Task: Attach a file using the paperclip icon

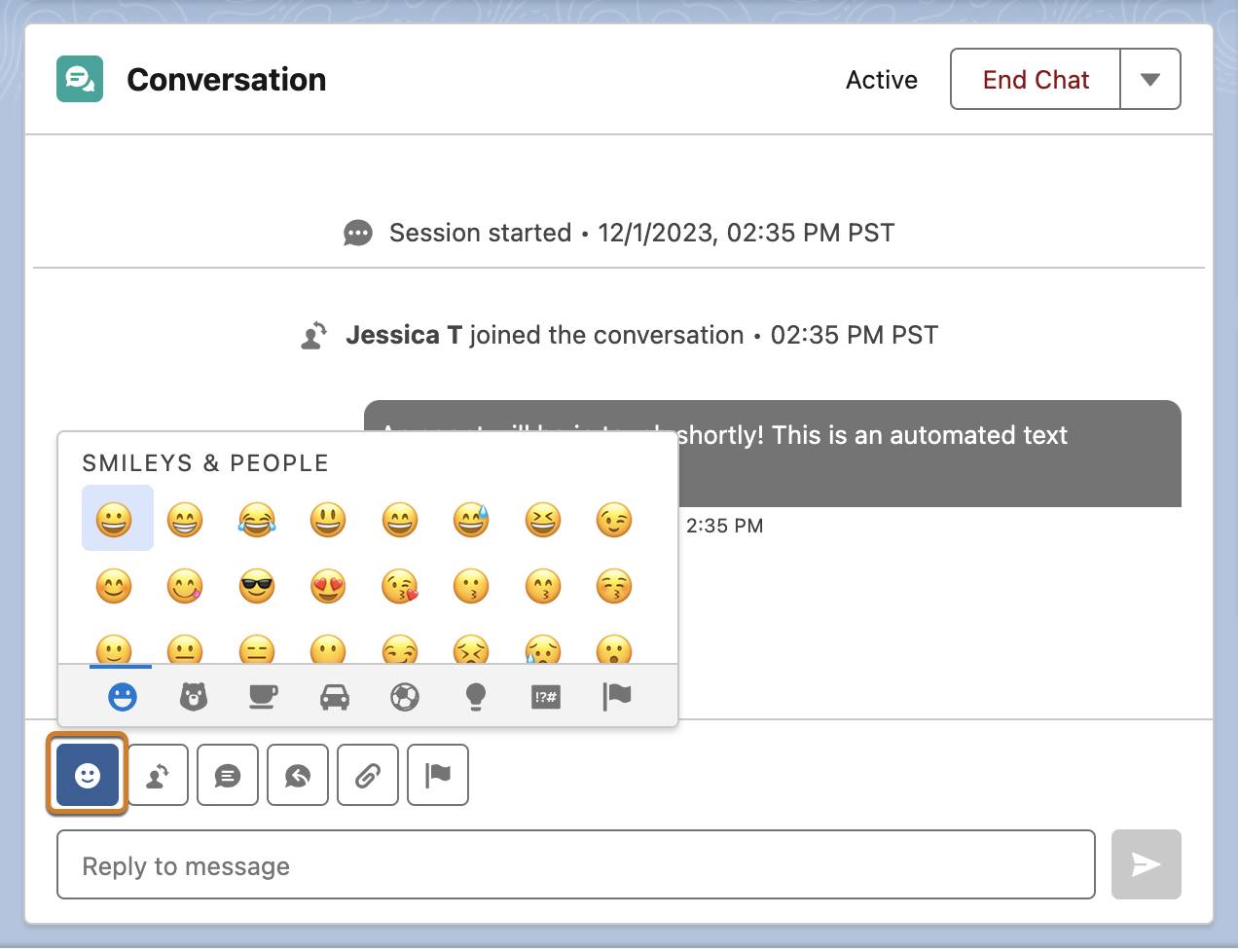Action: [x=367, y=775]
